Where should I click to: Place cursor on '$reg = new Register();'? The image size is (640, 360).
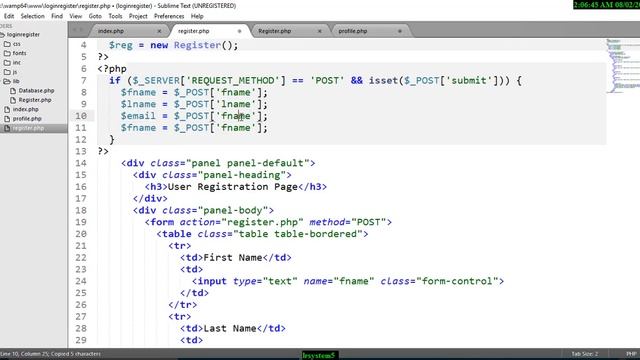(173, 45)
